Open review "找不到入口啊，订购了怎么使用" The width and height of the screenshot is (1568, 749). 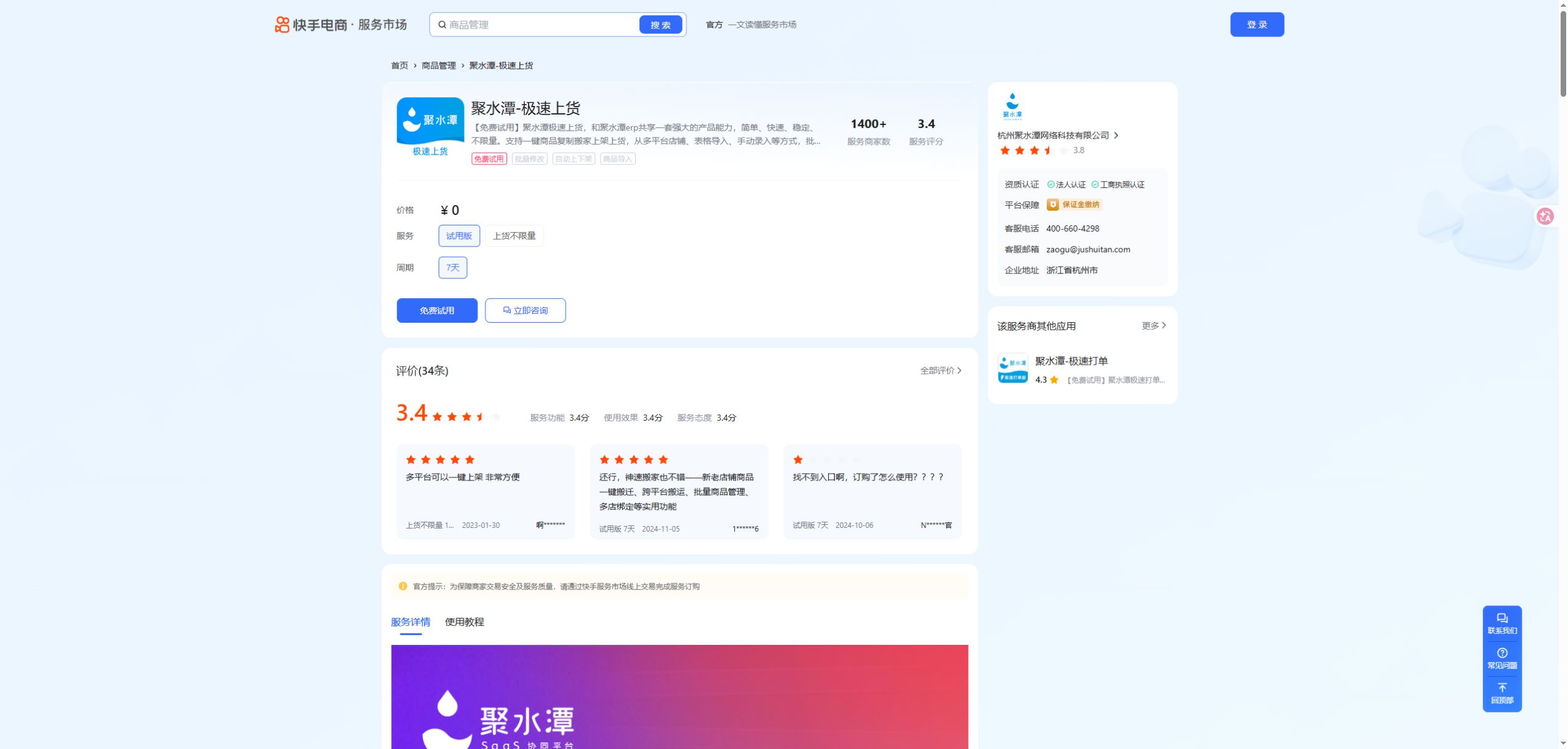pos(872,492)
